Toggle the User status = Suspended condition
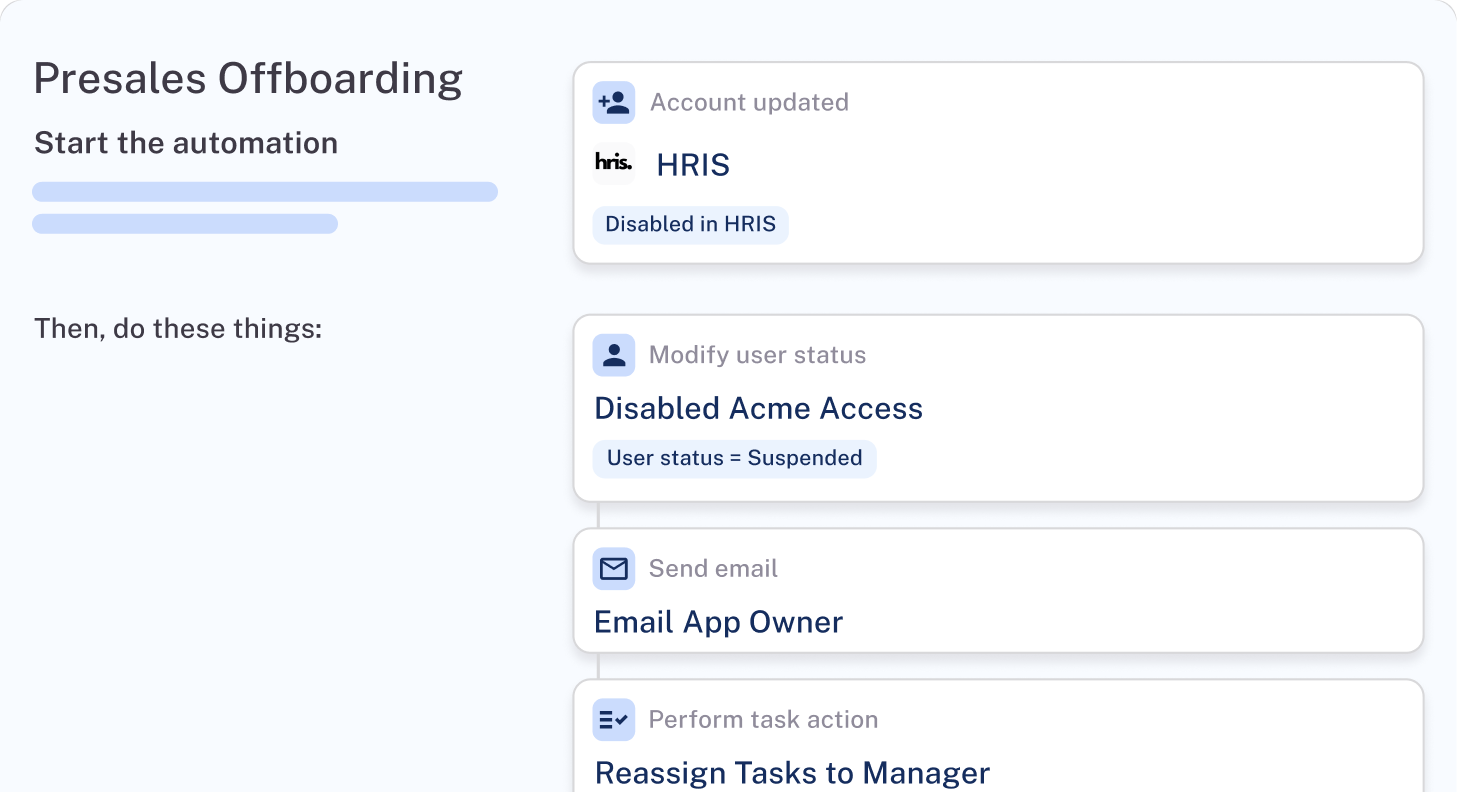The width and height of the screenshot is (1457, 792). pyautogui.click(x=734, y=458)
